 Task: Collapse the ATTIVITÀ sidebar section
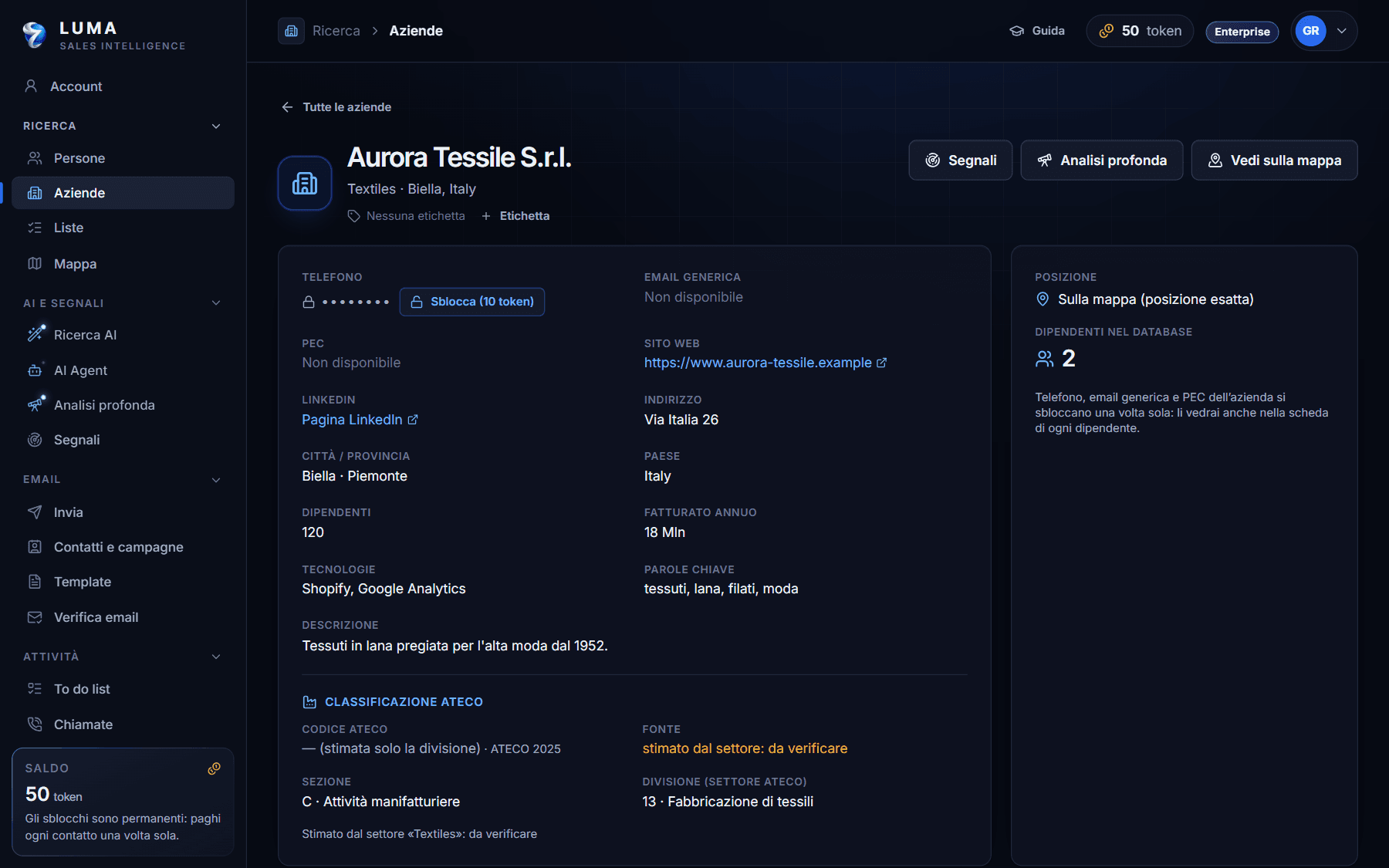point(216,657)
